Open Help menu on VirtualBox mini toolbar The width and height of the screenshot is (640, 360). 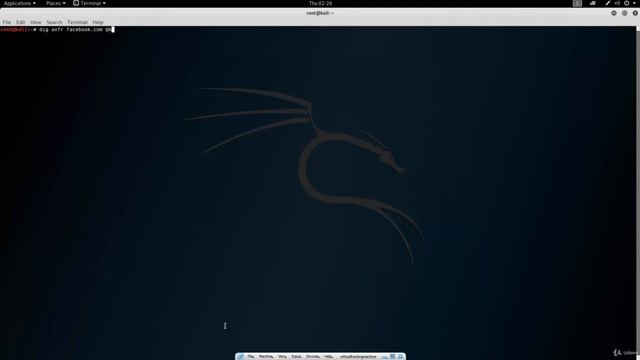[x=329, y=357]
